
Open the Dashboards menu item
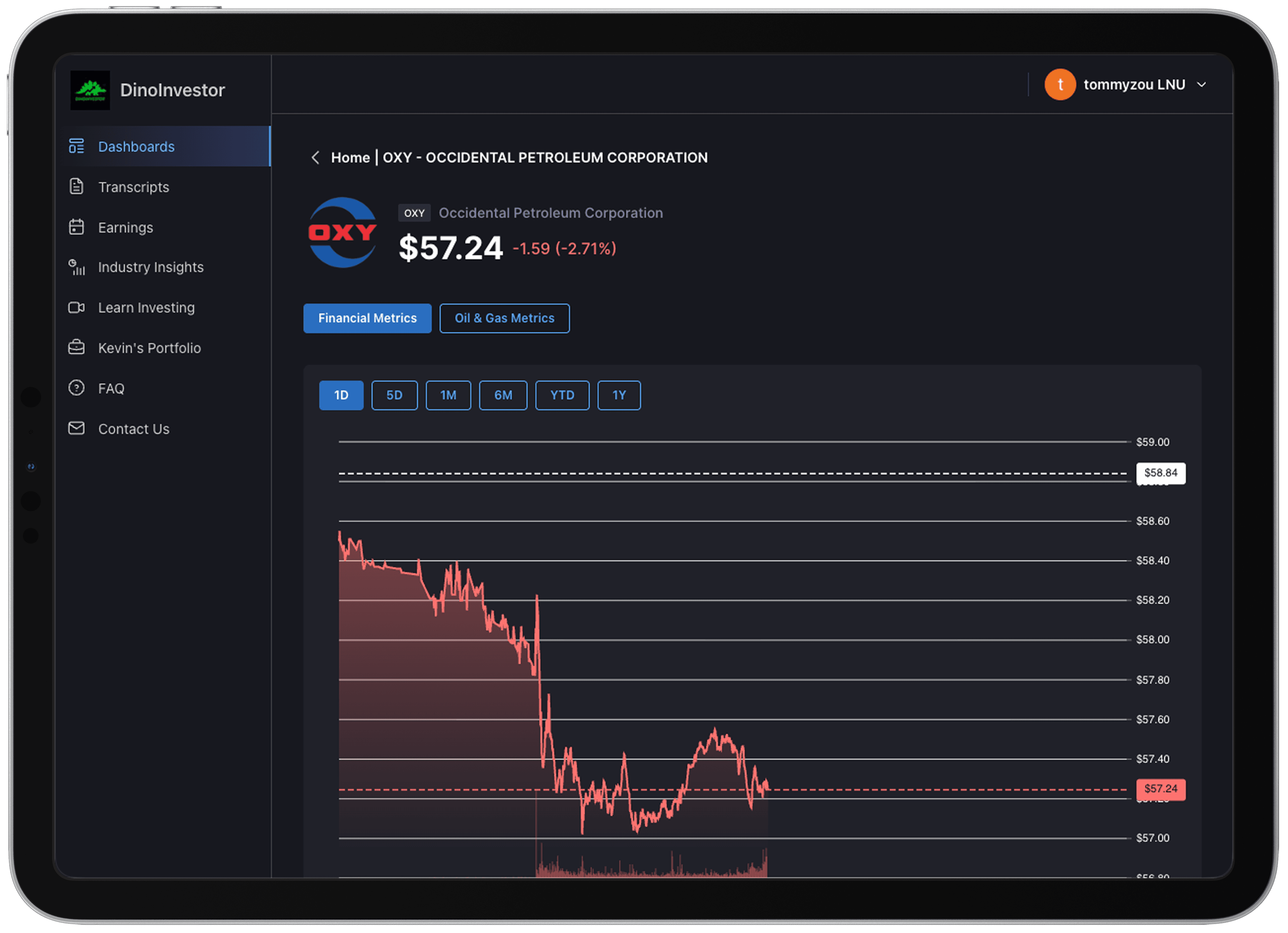pyautogui.click(x=163, y=146)
